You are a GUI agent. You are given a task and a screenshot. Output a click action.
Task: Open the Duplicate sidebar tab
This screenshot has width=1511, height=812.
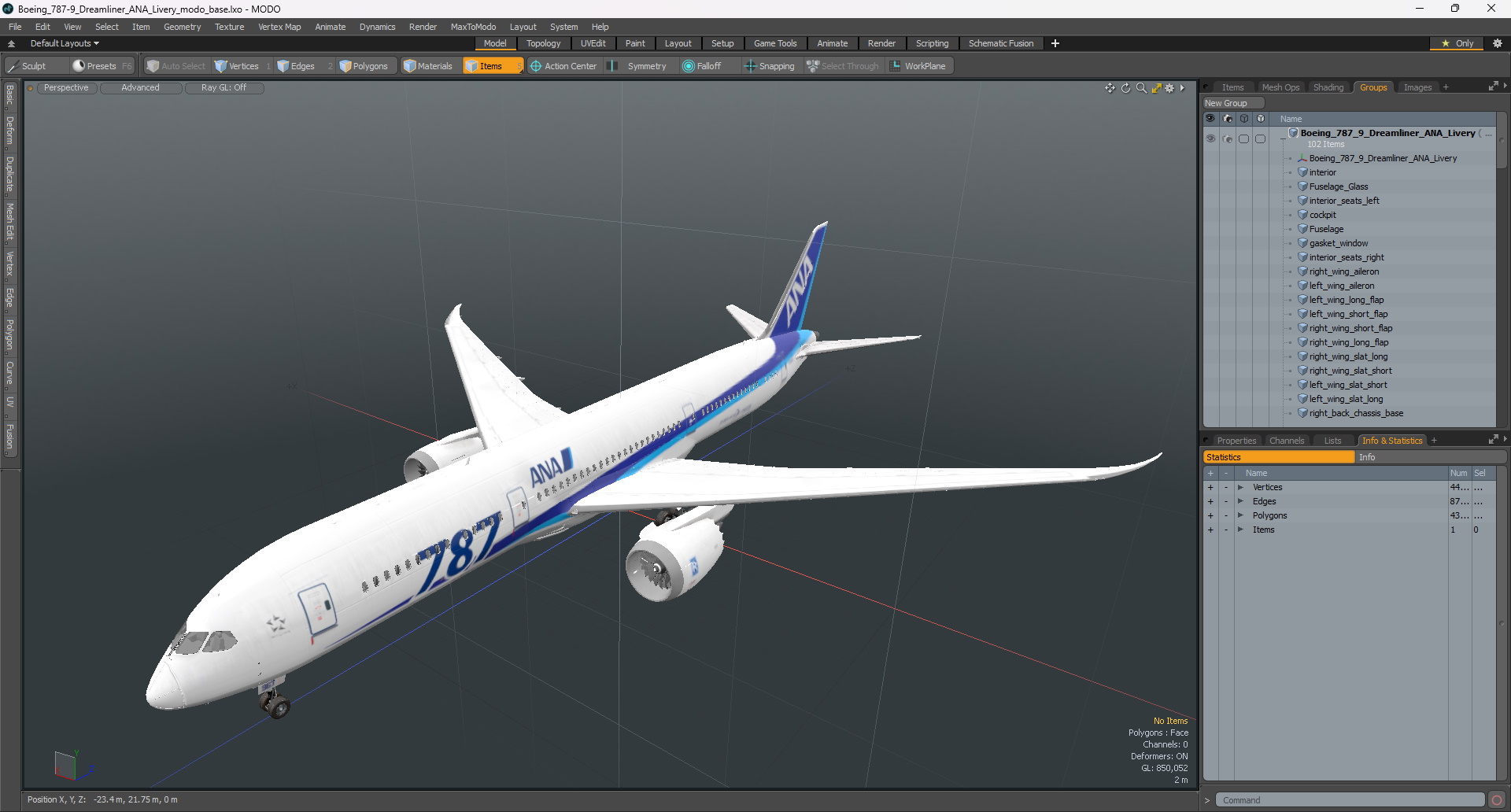9,174
